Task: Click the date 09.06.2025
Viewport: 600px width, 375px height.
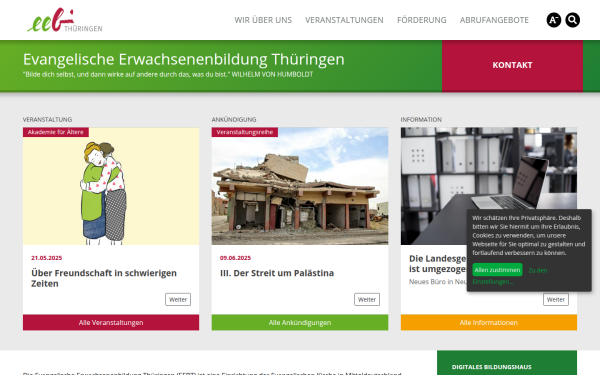Action: [235, 258]
